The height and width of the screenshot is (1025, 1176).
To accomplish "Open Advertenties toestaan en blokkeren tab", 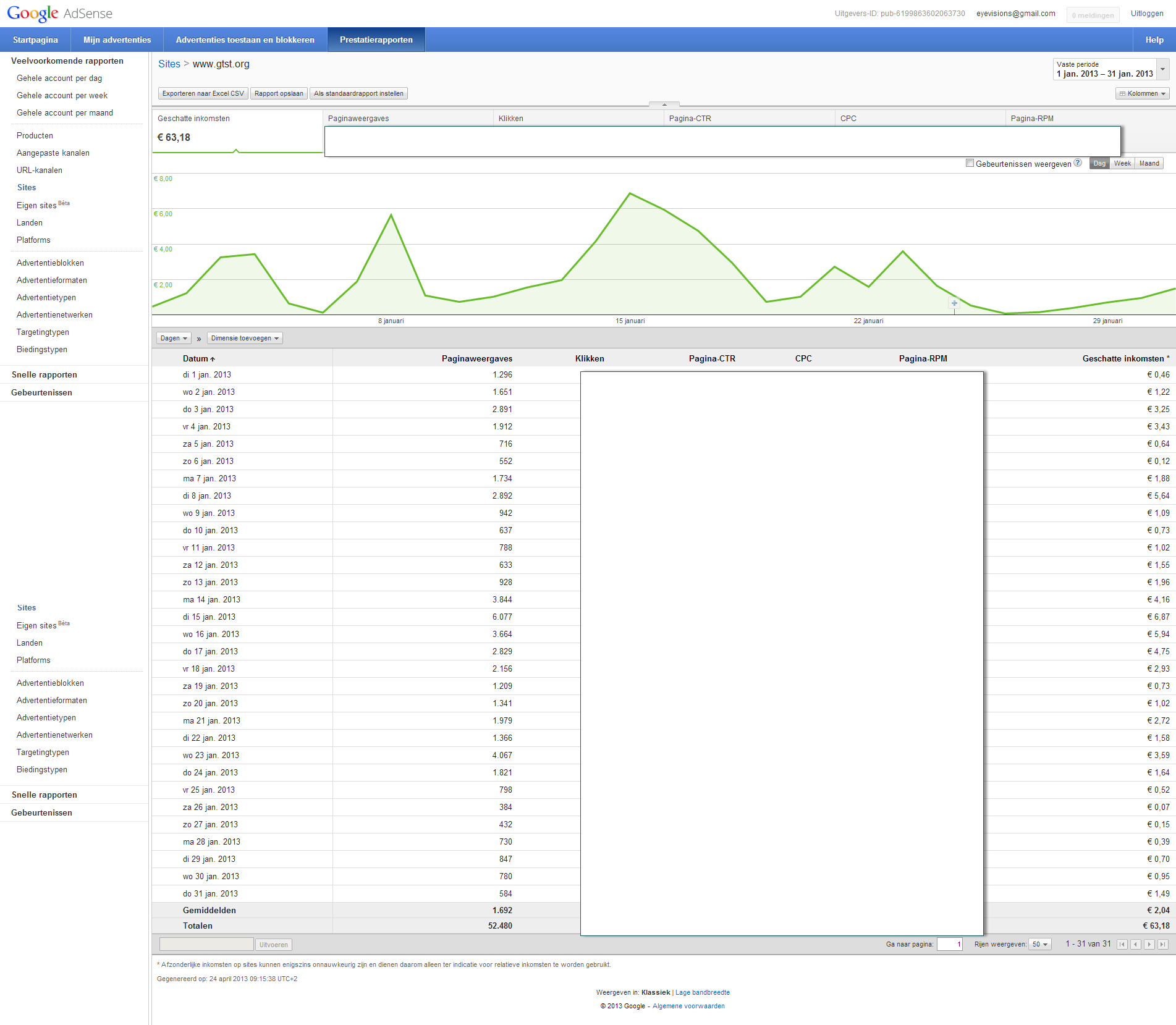I will pyautogui.click(x=245, y=40).
